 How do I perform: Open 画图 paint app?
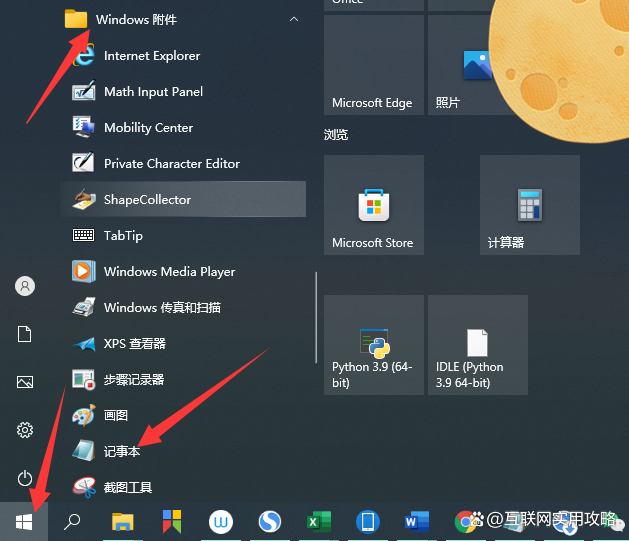pyautogui.click(x=183, y=415)
